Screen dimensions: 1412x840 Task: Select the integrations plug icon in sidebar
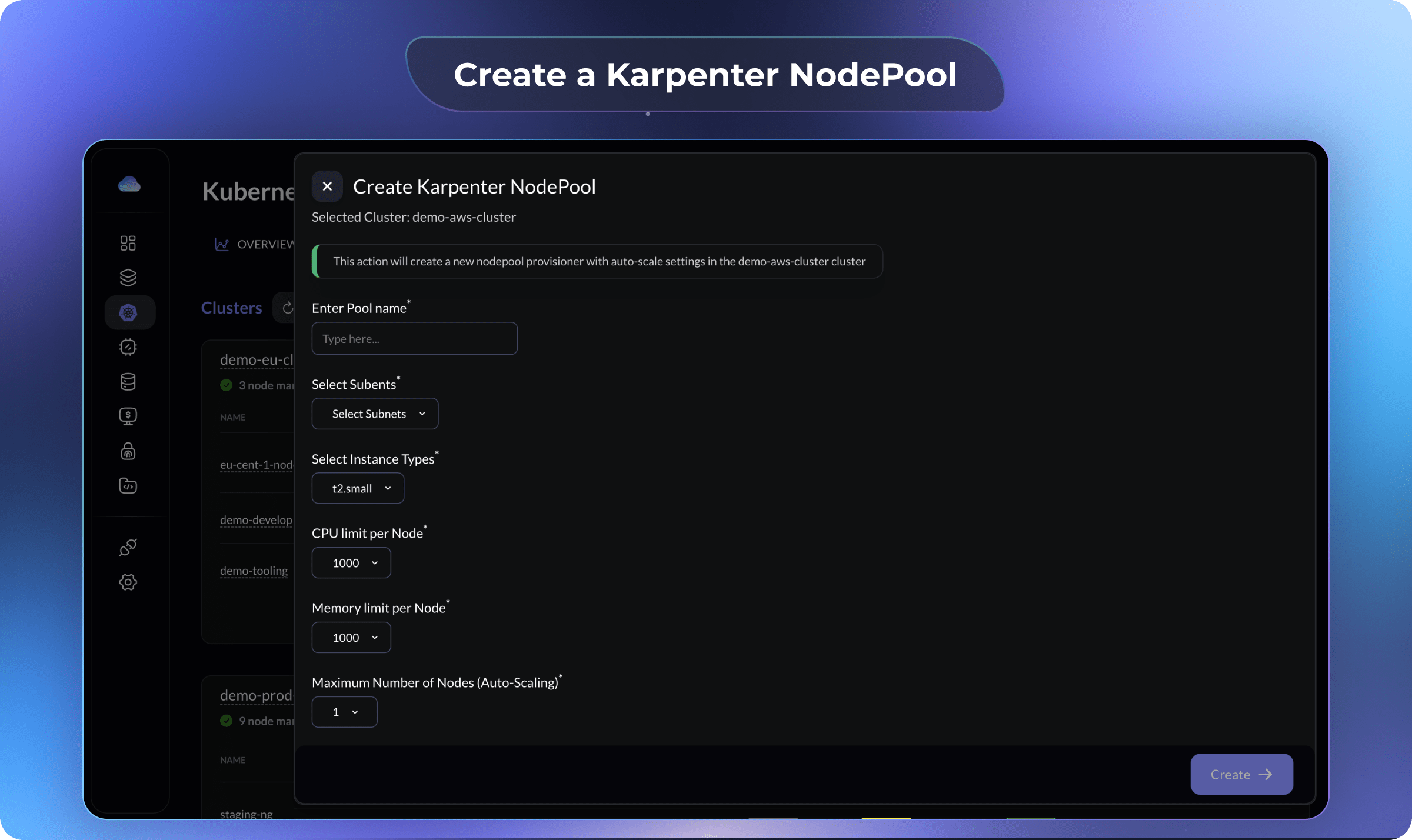128,547
